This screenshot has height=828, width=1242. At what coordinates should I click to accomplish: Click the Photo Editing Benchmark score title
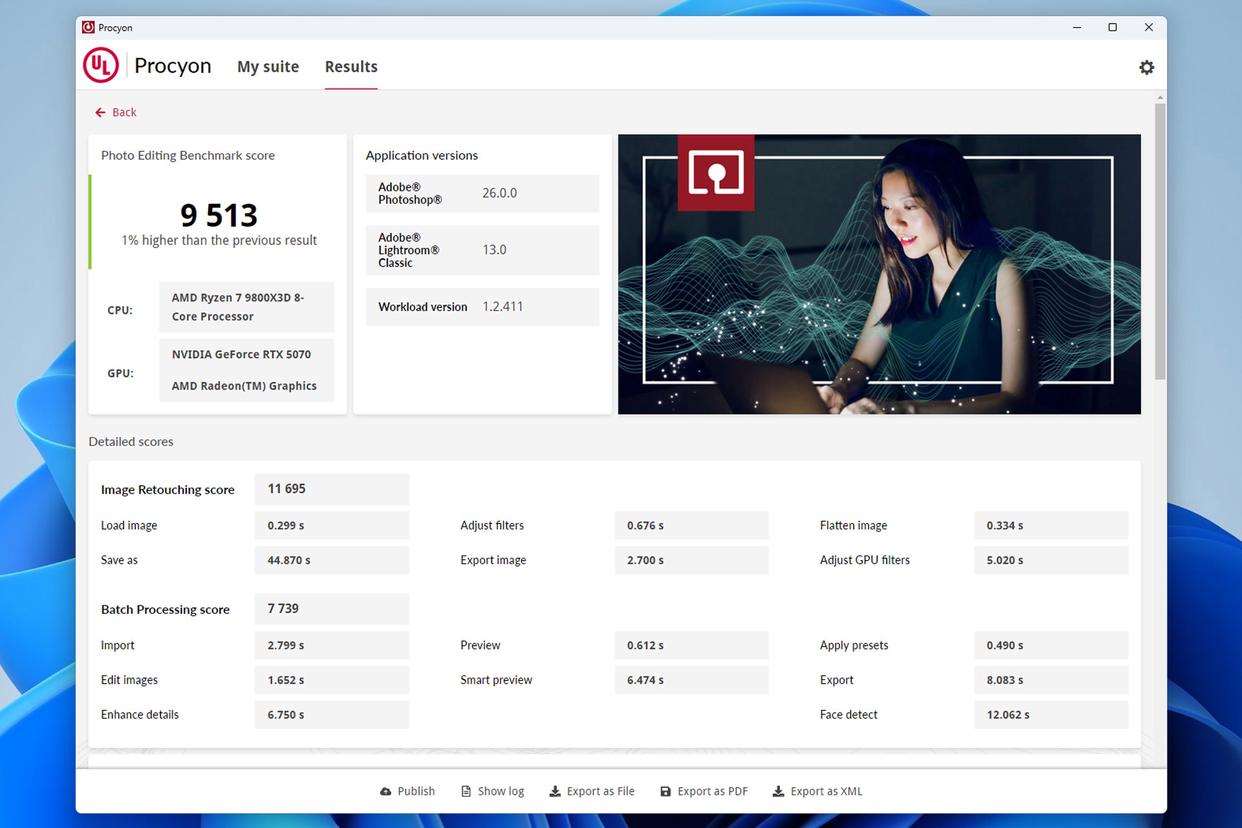pyautogui.click(x=188, y=155)
